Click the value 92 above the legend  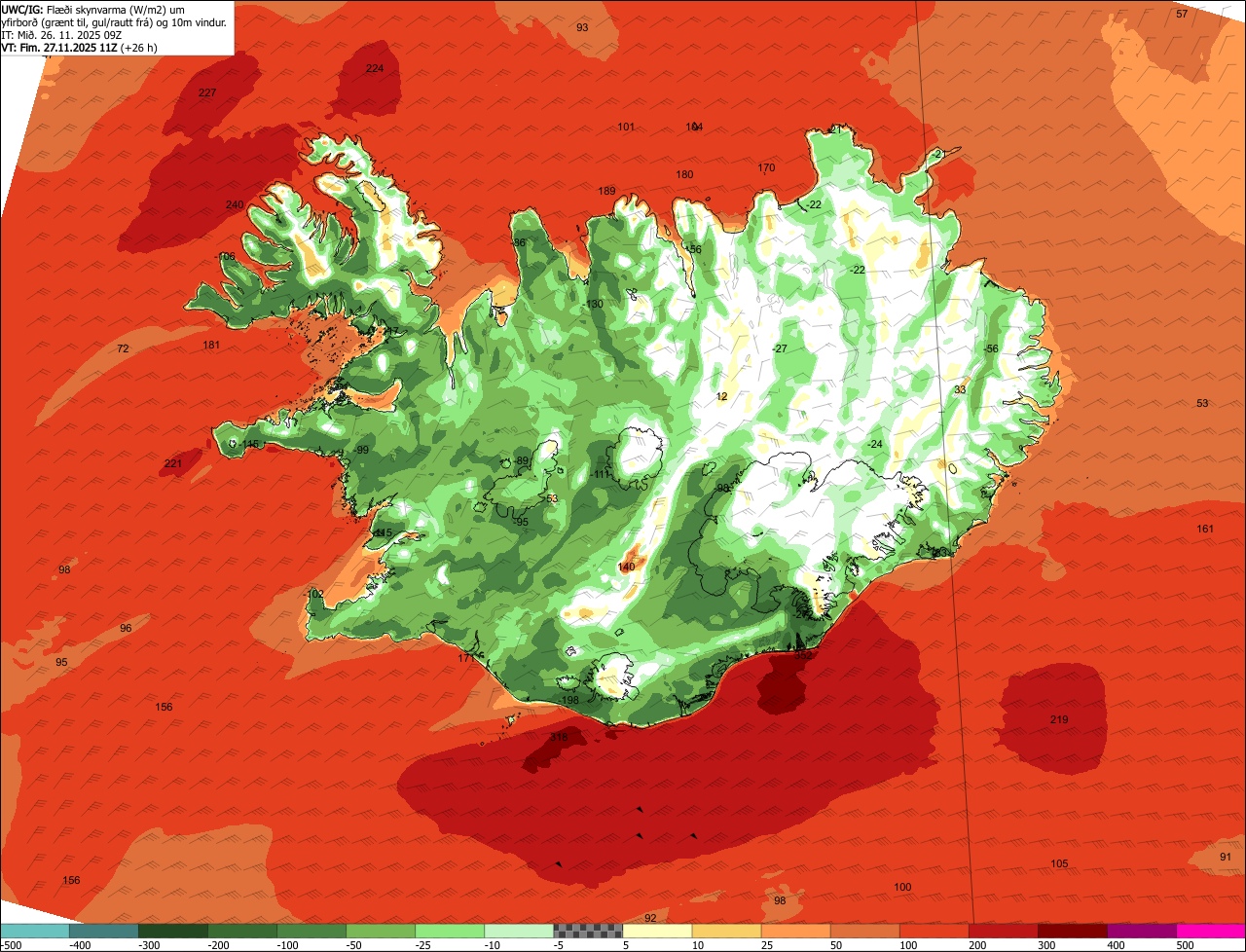pos(651,918)
